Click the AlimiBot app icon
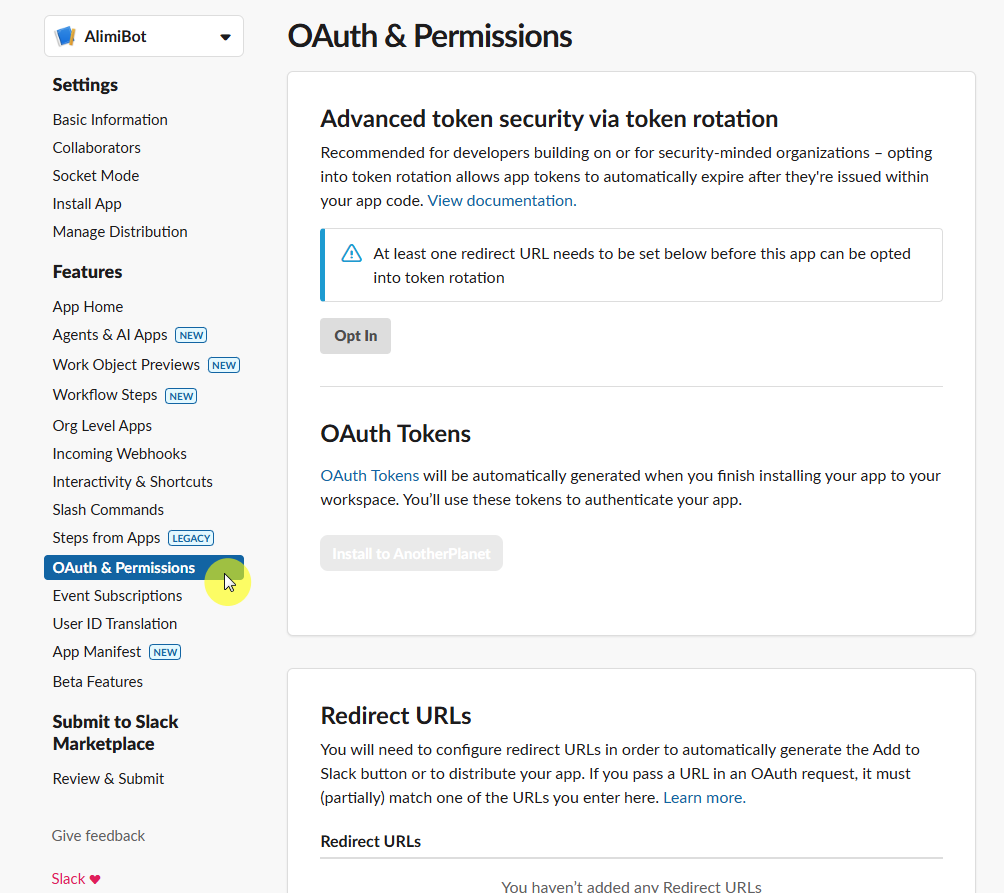The image size is (1004, 893). pos(65,36)
